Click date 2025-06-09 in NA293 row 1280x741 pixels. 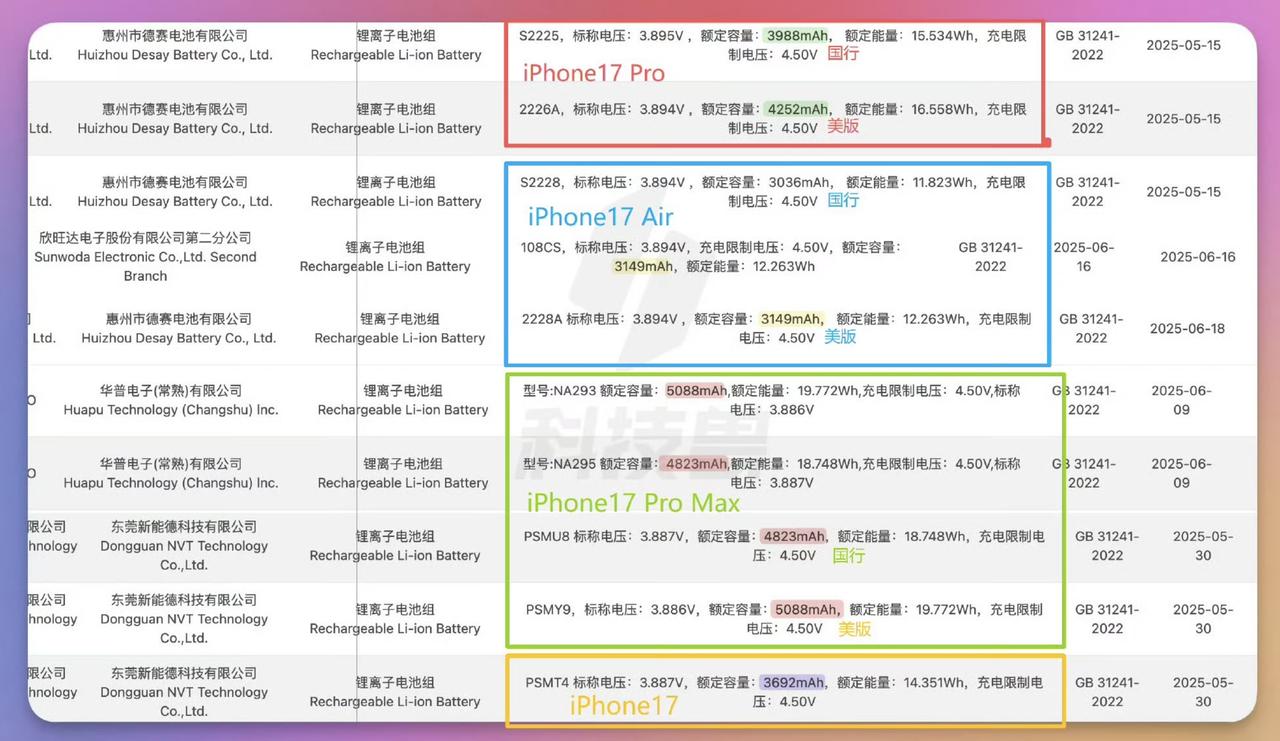click(1181, 400)
